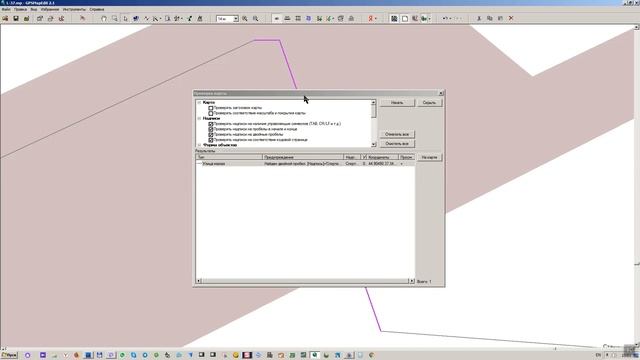640x360 pixels.
Task: Collapse the Карта tree group
Action: 200,102
